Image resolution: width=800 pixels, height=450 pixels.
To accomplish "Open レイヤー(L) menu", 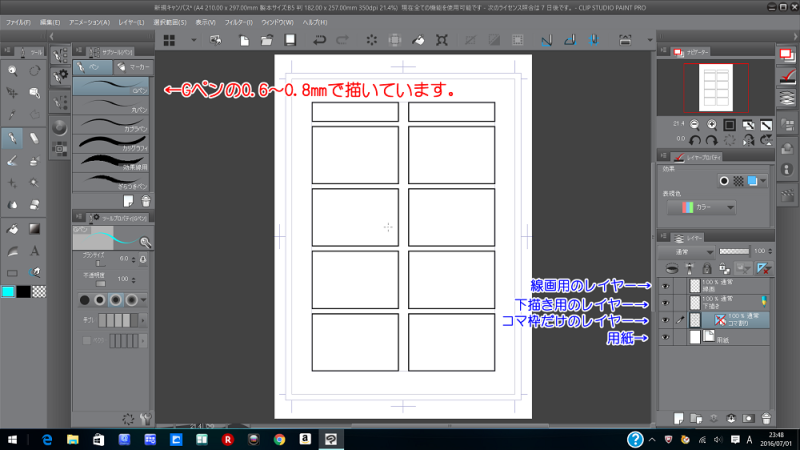I will pyautogui.click(x=132, y=22).
